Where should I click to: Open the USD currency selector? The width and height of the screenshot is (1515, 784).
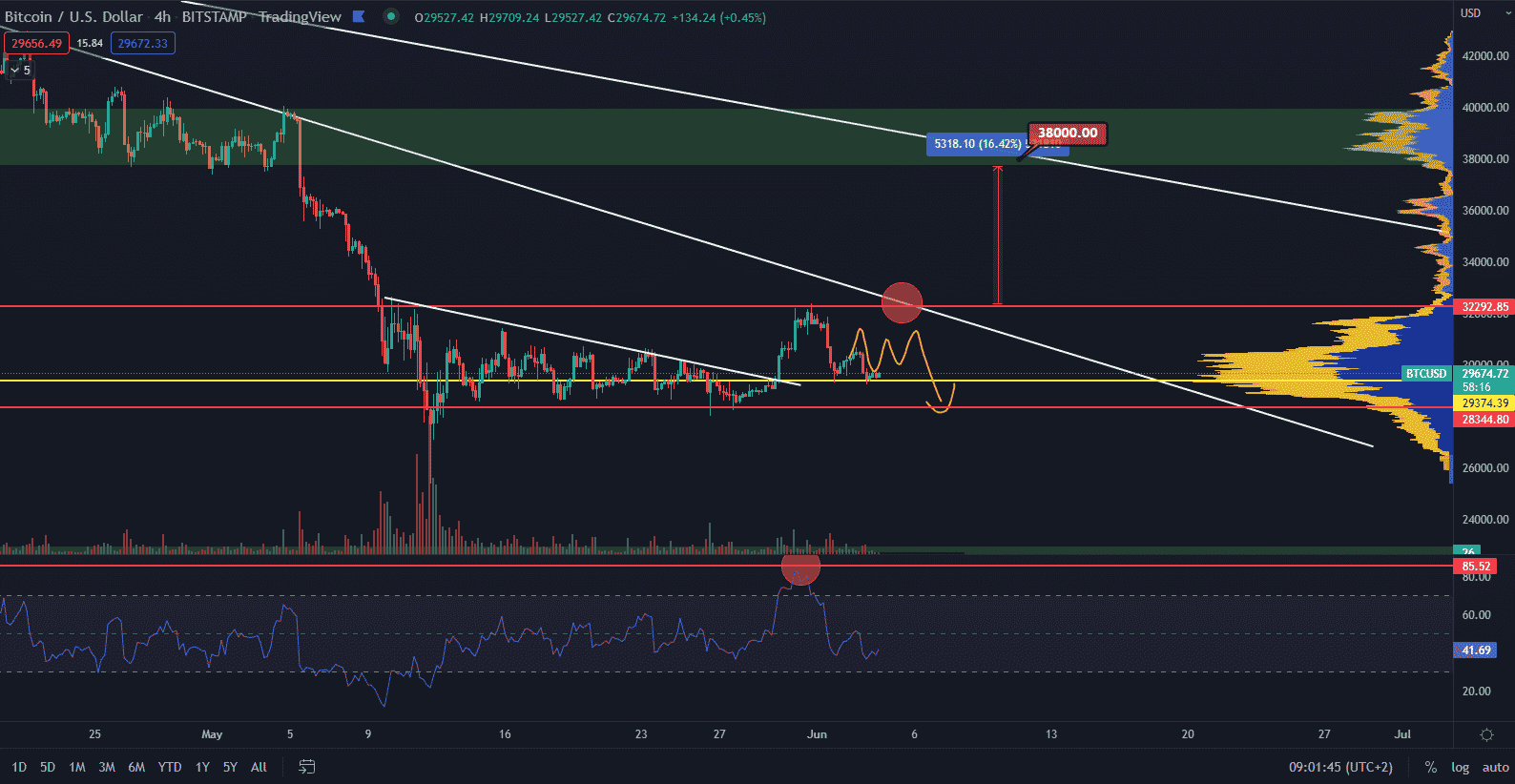(1470, 13)
